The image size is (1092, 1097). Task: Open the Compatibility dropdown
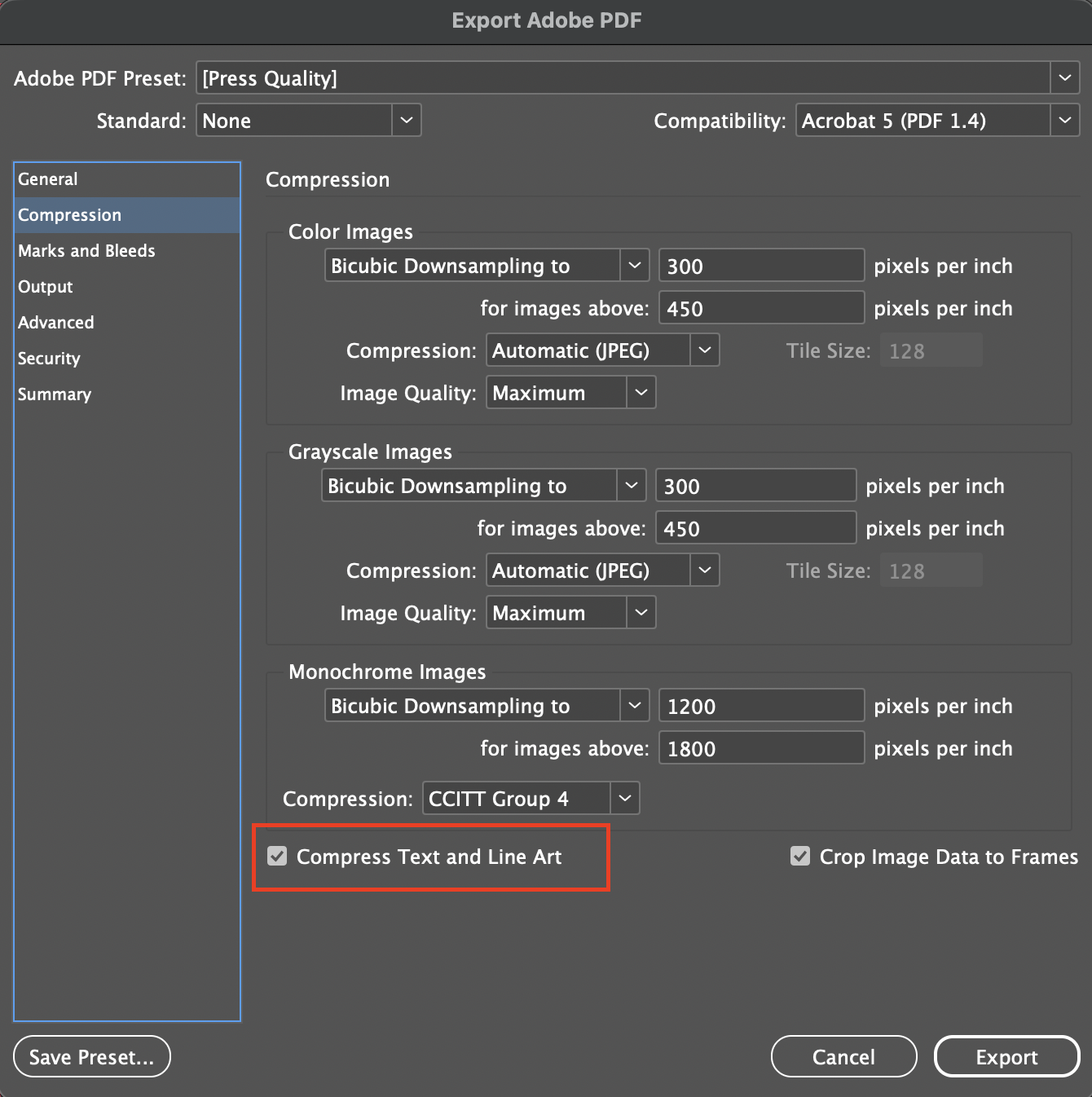[938, 121]
